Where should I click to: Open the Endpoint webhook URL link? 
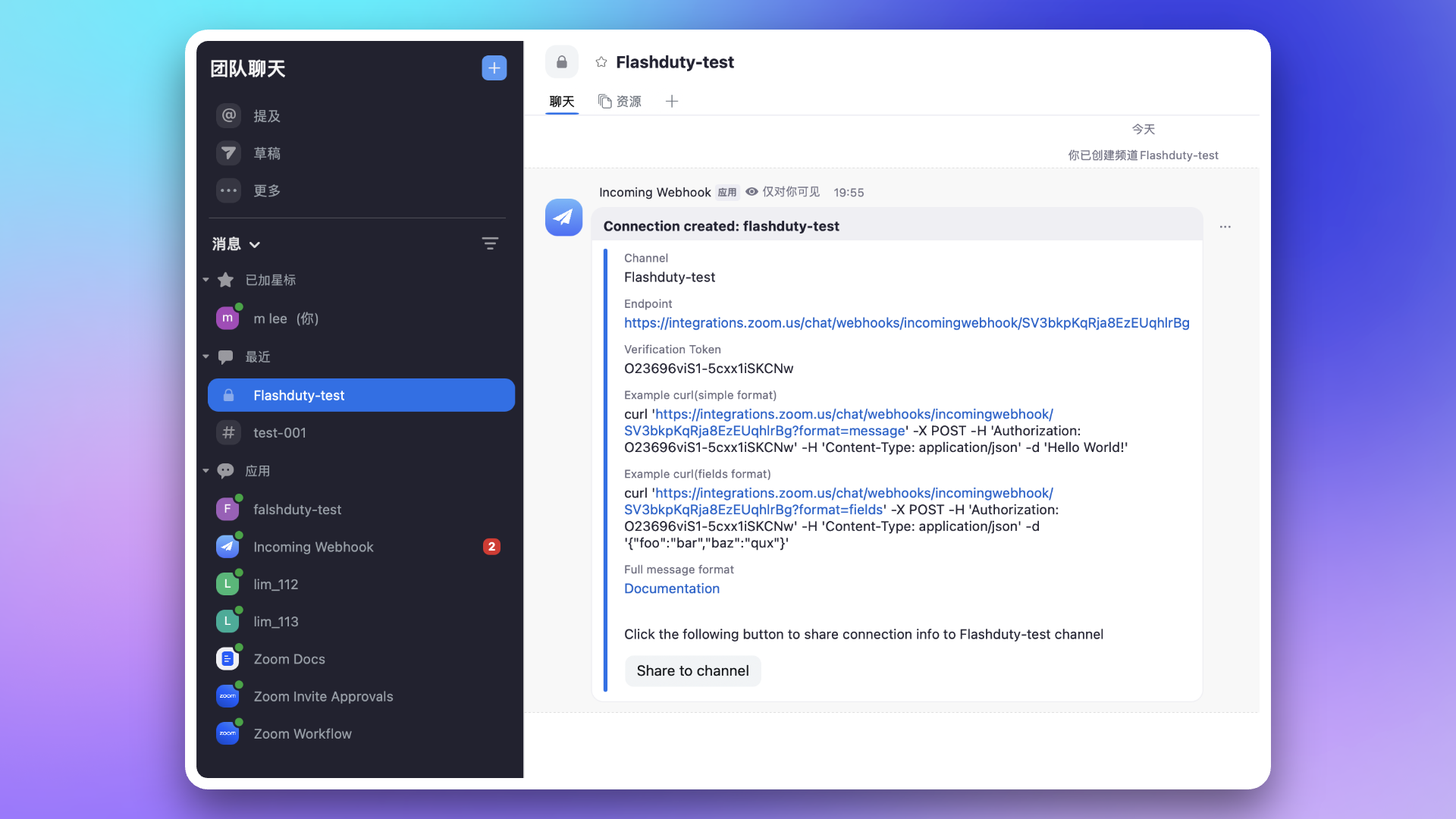[x=907, y=323]
